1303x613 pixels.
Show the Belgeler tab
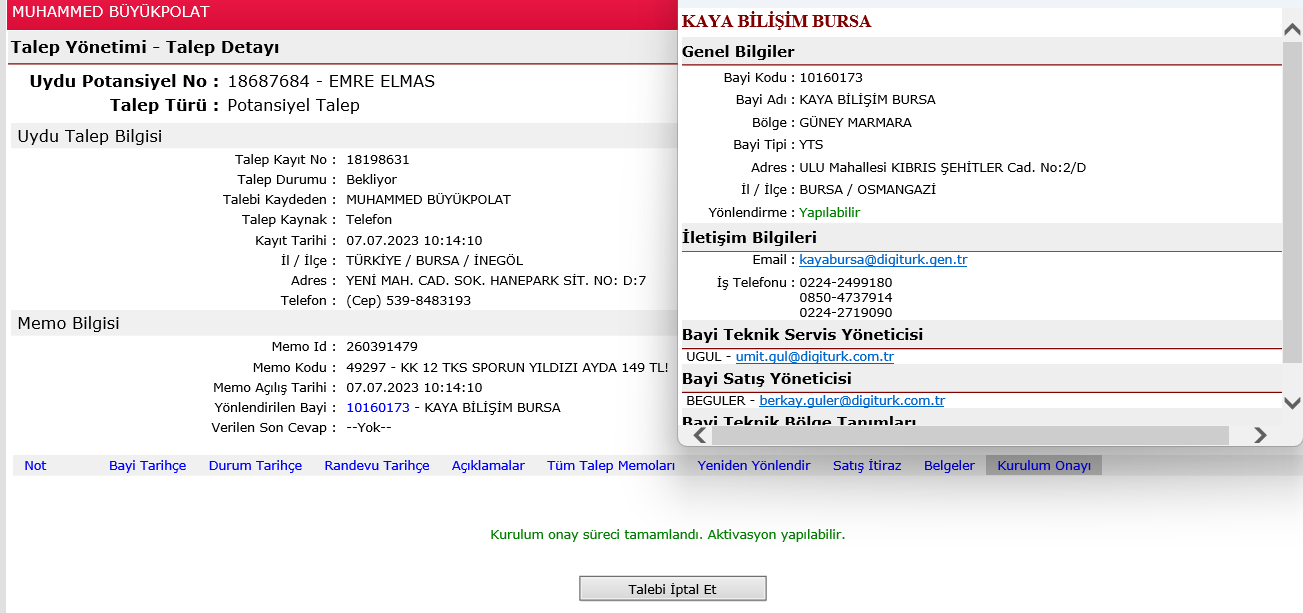click(949, 466)
